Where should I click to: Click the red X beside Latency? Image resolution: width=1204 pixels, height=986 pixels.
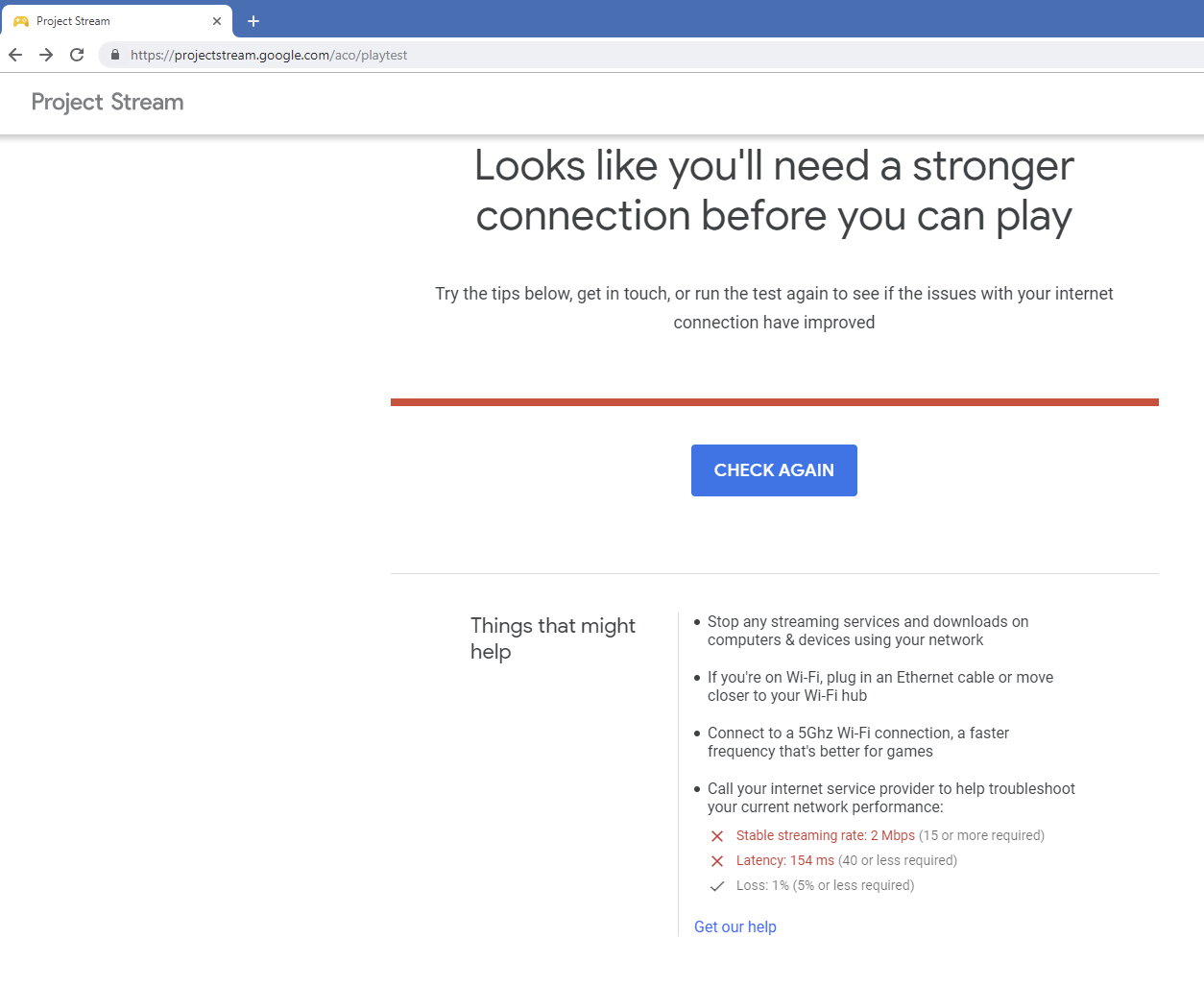(716, 861)
